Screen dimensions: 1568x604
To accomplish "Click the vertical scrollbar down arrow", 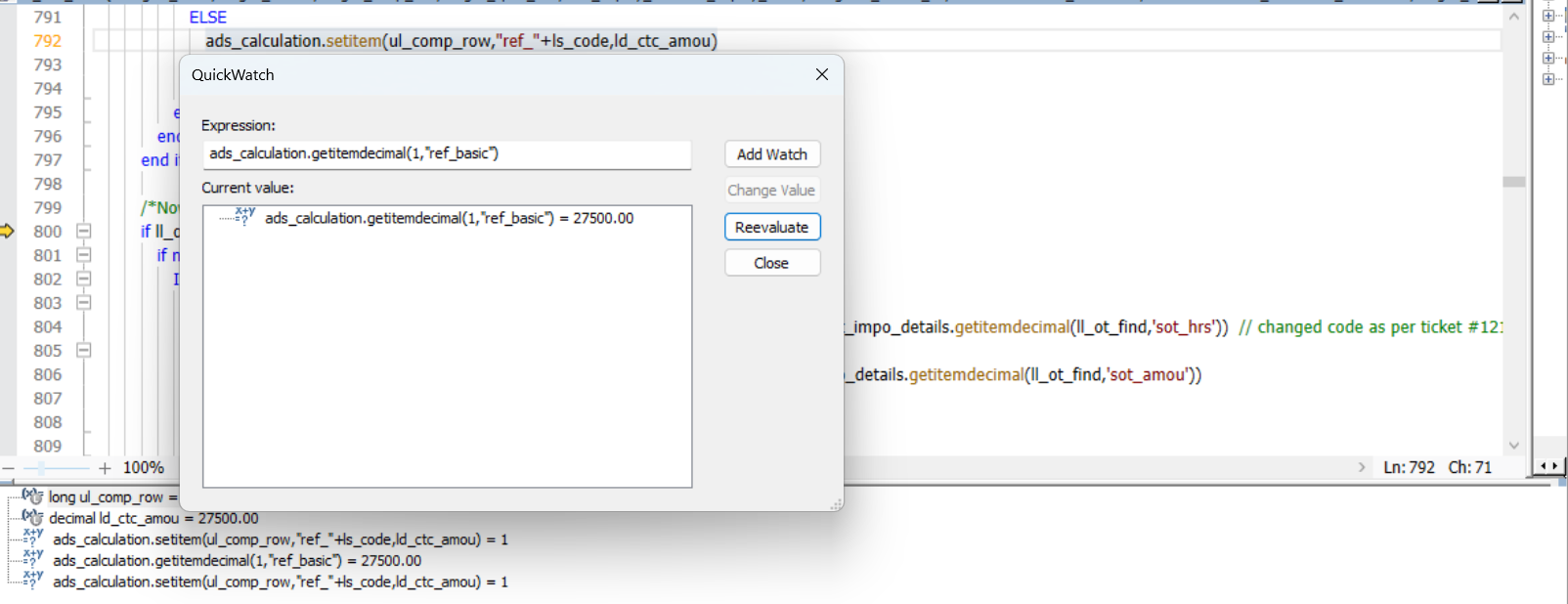I will pos(1513,446).
